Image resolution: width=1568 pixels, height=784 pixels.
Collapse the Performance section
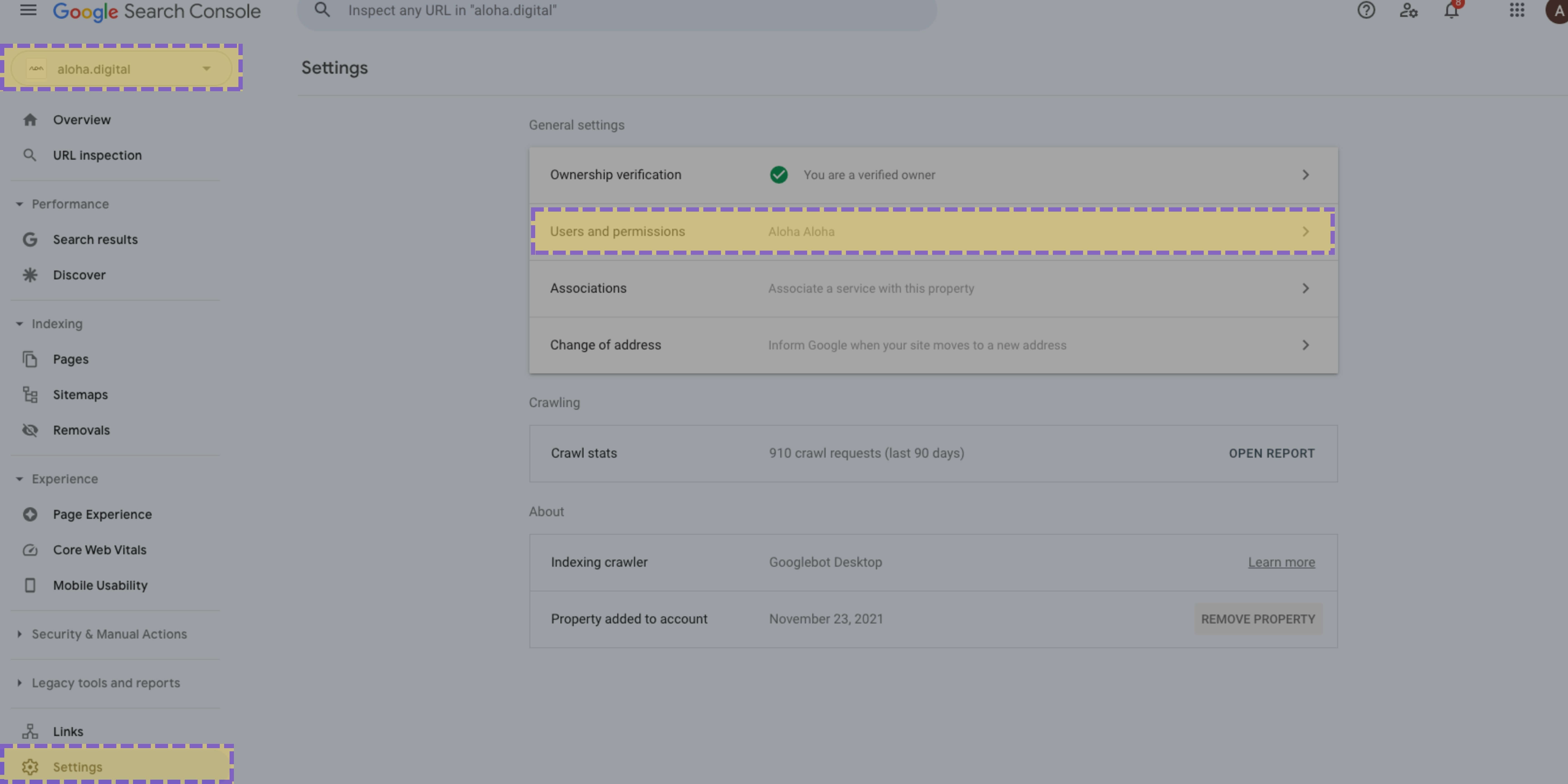coord(20,204)
